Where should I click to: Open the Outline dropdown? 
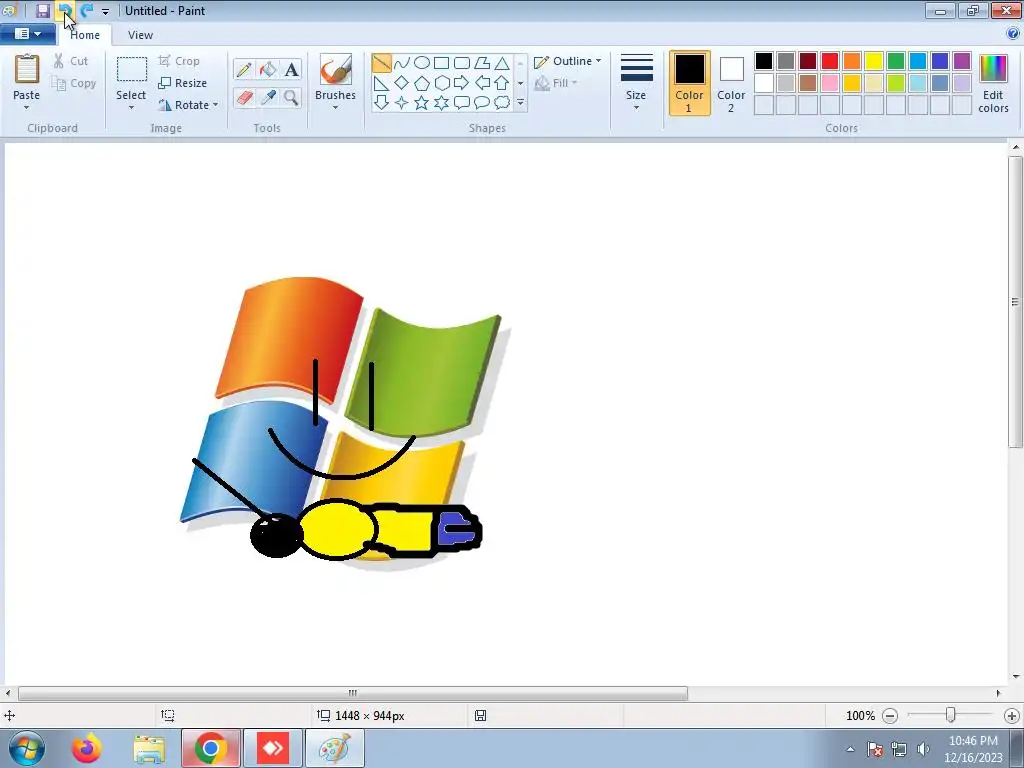[568, 61]
